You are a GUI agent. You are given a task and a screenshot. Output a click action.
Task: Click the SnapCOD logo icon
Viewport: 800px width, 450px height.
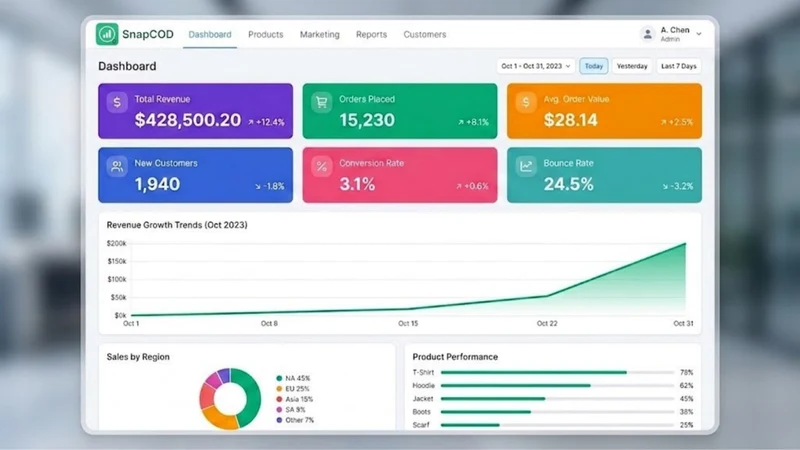[x=107, y=34]
